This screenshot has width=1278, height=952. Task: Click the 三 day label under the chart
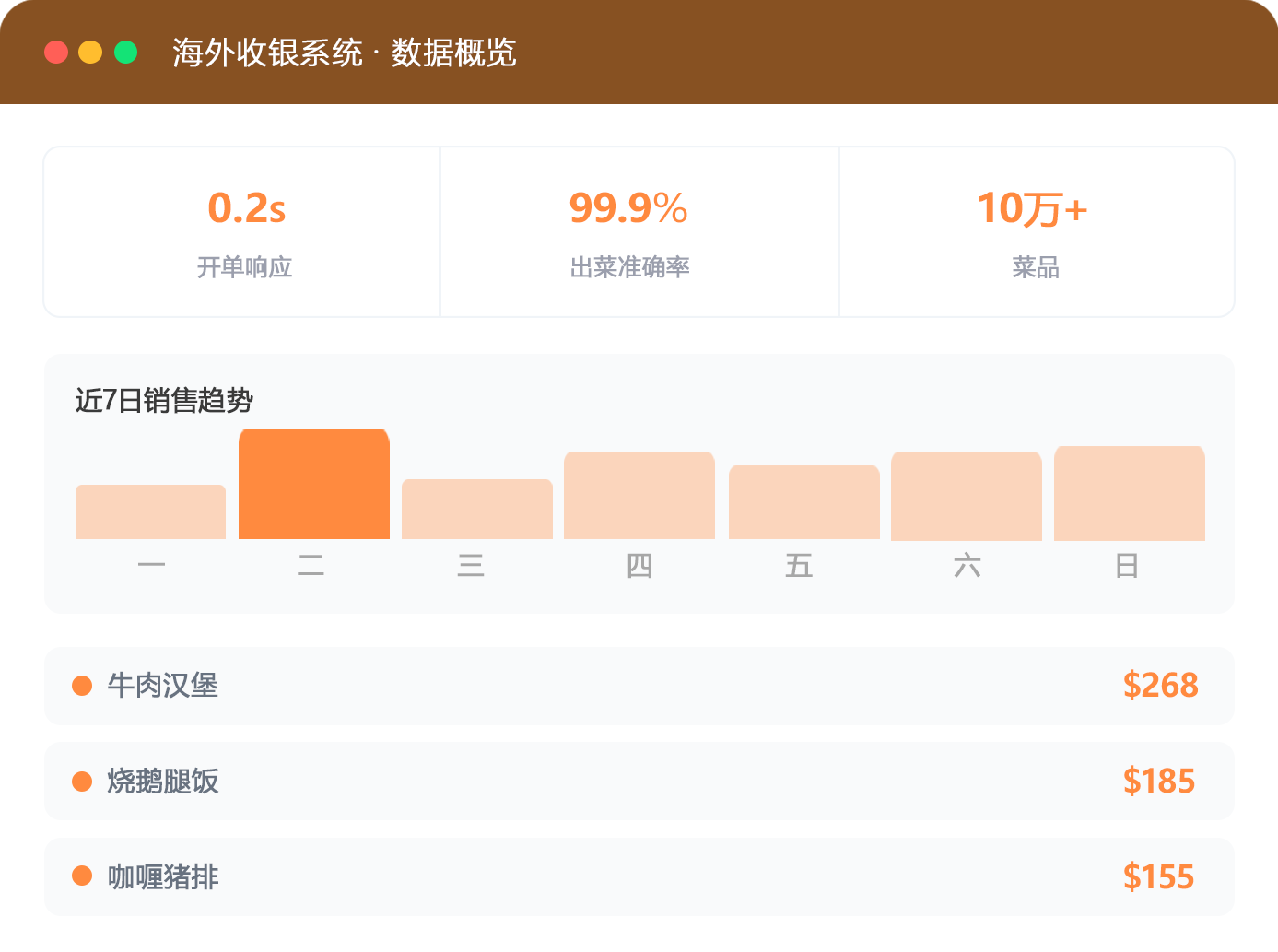471,565
